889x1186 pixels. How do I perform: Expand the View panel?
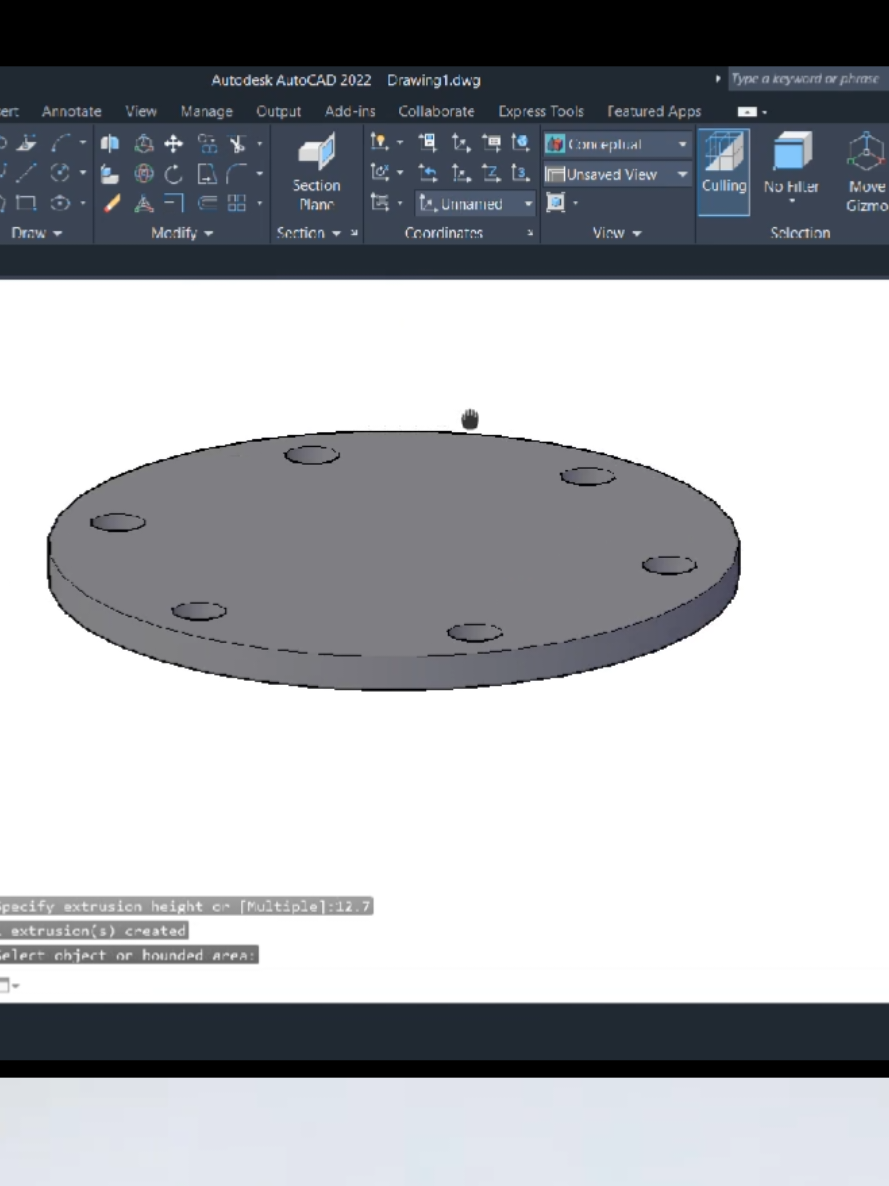617,233
